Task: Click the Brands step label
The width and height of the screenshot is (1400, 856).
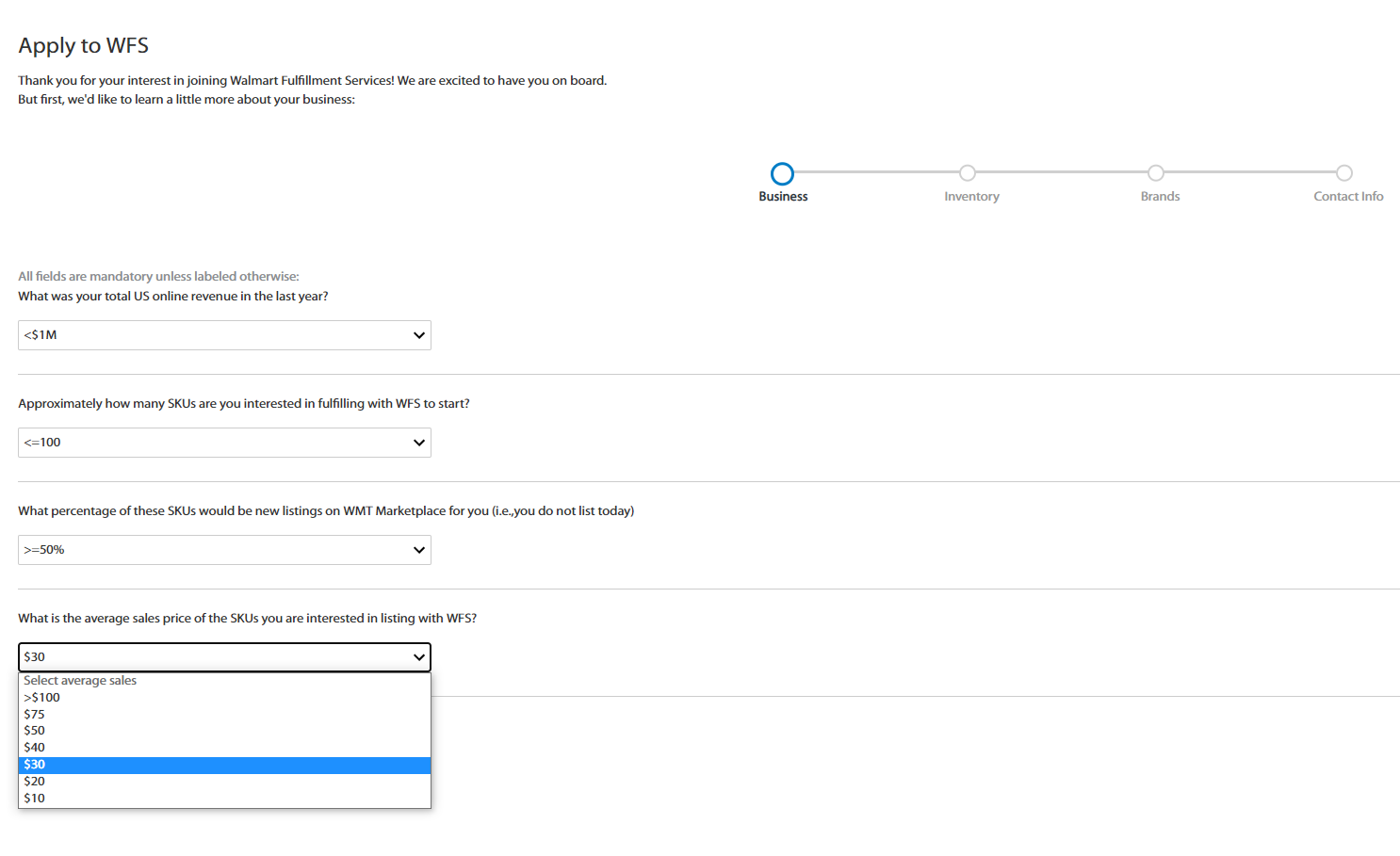Action: (x=1160, y=197)
